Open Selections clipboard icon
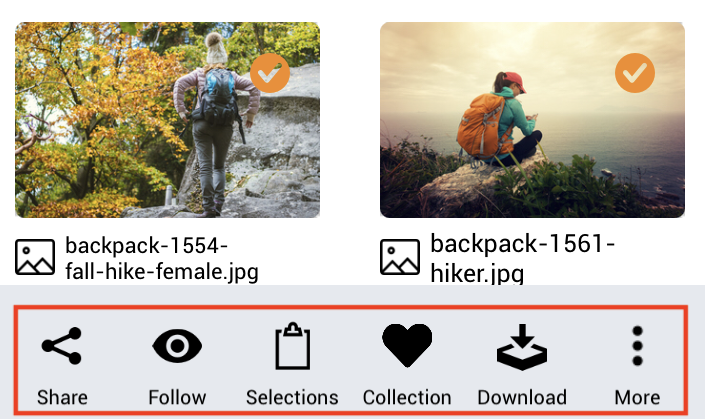This screenshot has height=419, width=705. tap(293, 345)
